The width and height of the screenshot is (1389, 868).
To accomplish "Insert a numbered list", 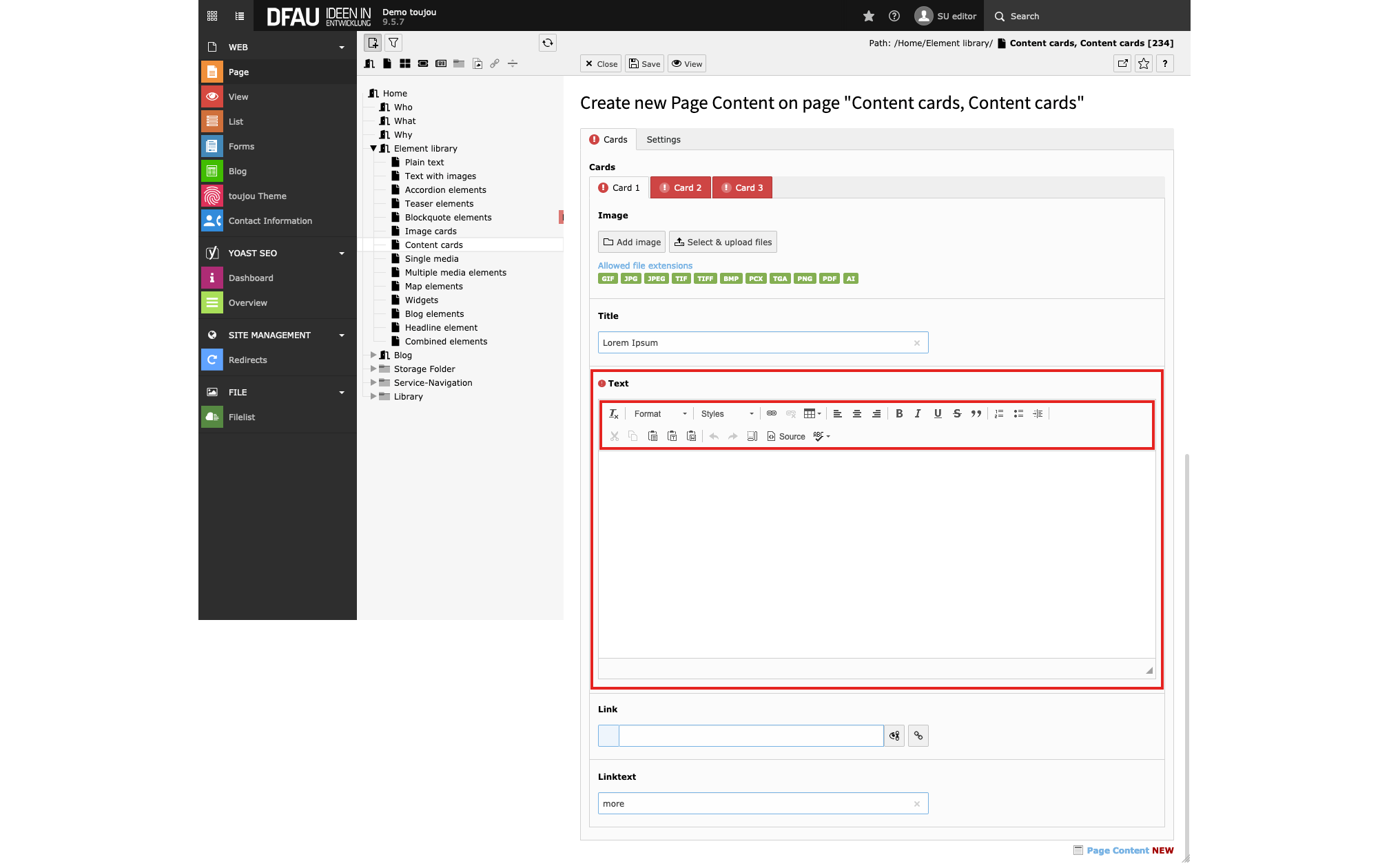I will pyautogui.click(x=999, y=413).
